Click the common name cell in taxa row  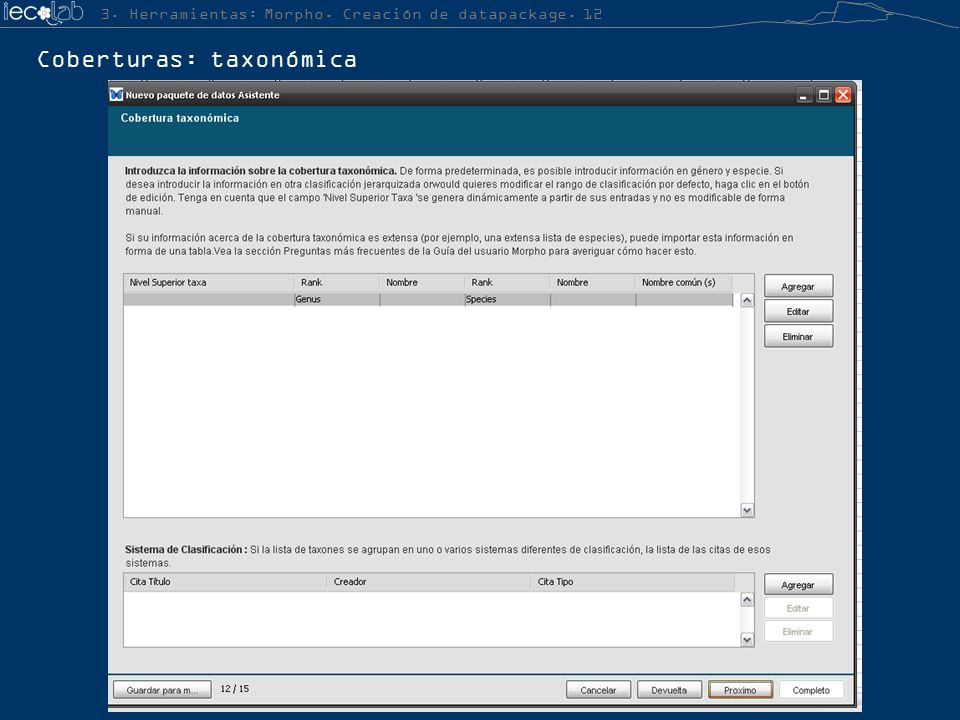pos(684,299)
